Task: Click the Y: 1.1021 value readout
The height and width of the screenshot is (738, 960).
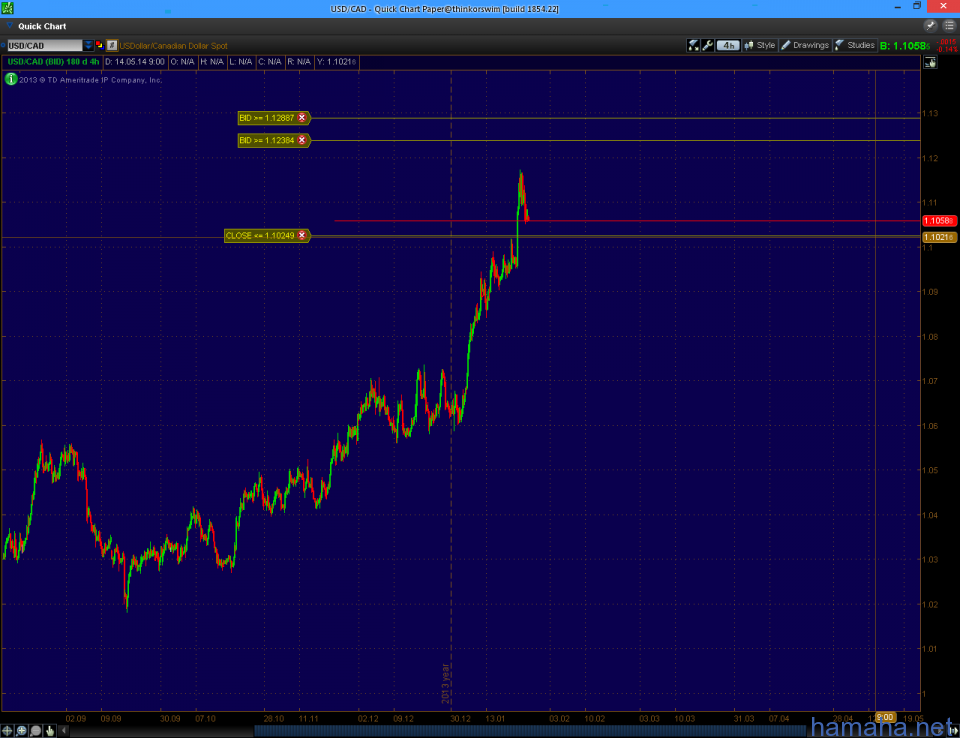Action: pos(336,62)
